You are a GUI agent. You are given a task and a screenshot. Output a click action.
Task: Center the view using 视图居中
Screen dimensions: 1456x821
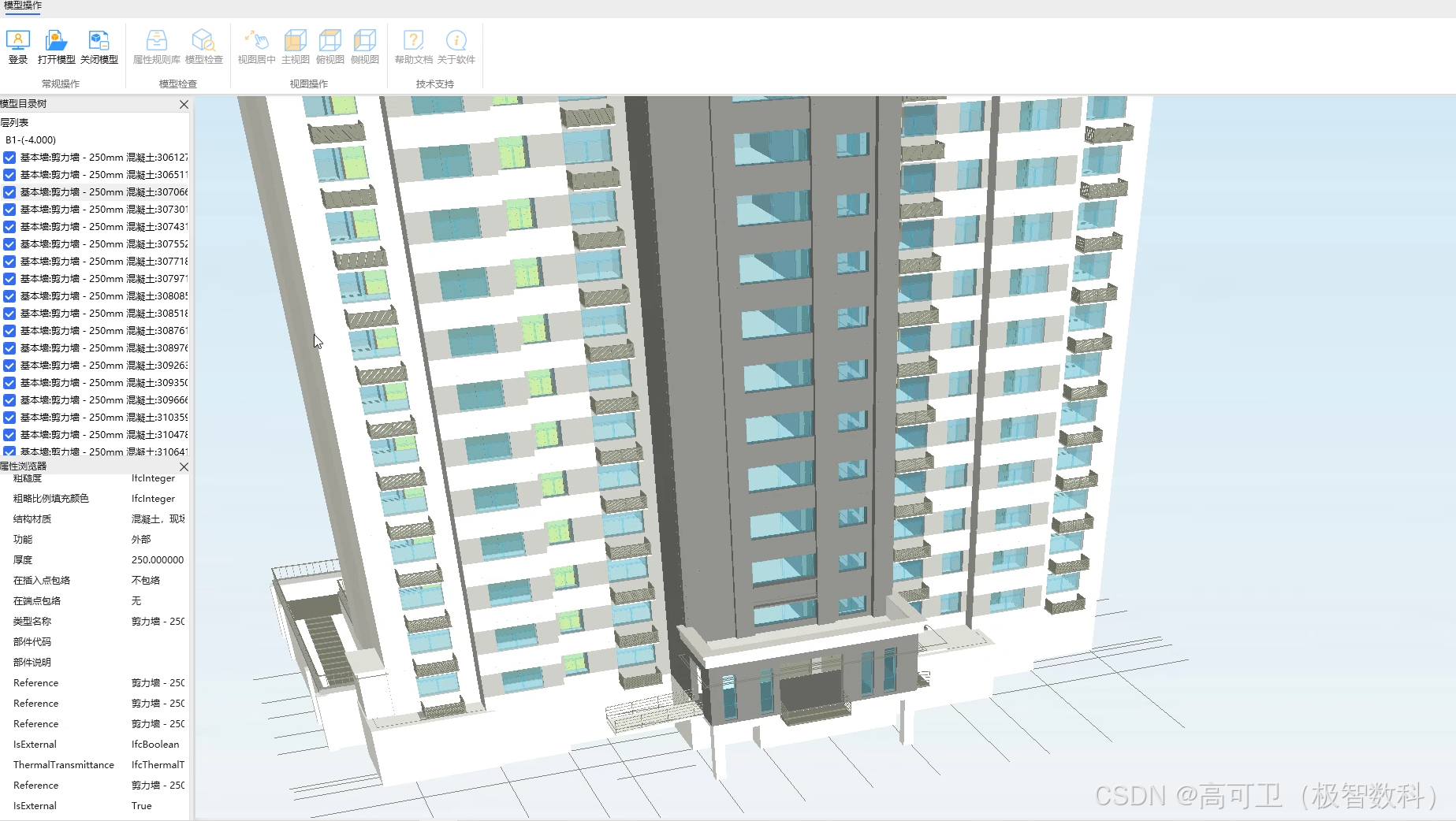tap(255, 46)
